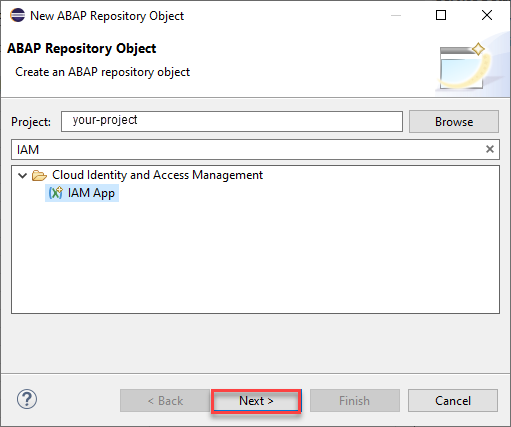
Task: Click the open folder icon in tree
Action: pyautogui.click(x=39, y=175)
